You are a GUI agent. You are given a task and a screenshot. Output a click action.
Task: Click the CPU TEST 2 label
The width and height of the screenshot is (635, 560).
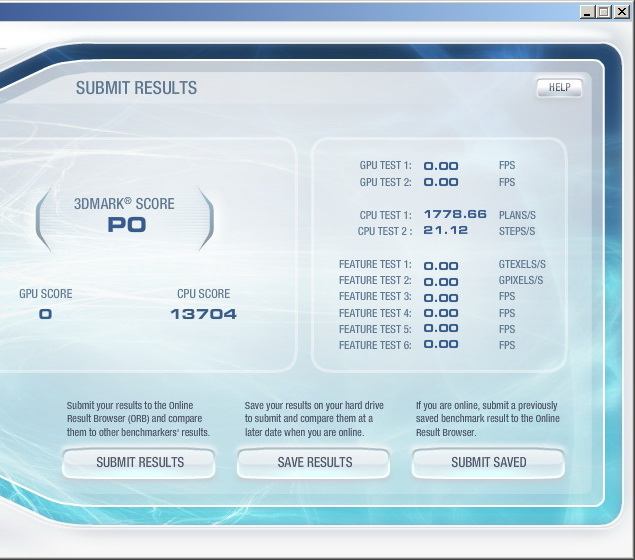tap(385, 231)
